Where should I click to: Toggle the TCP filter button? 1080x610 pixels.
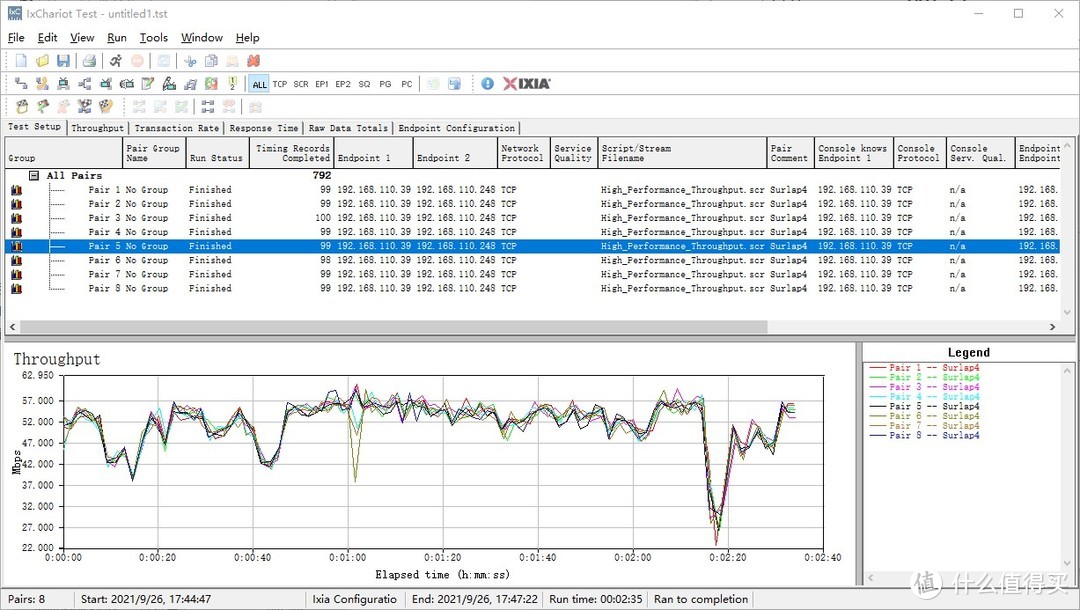pyautogui.click(x=280, y=84)
